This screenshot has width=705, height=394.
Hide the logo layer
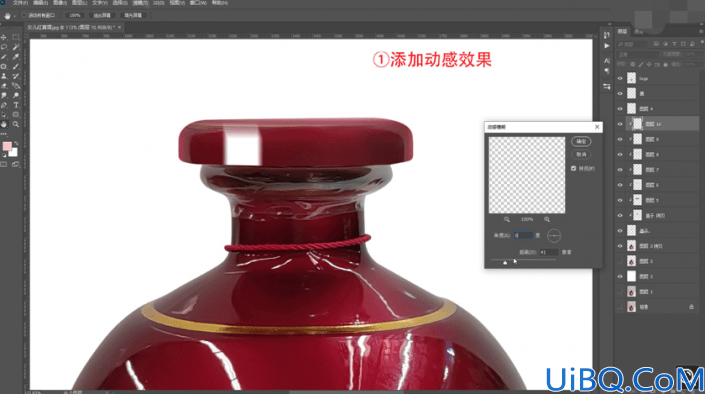pos(620,78)
